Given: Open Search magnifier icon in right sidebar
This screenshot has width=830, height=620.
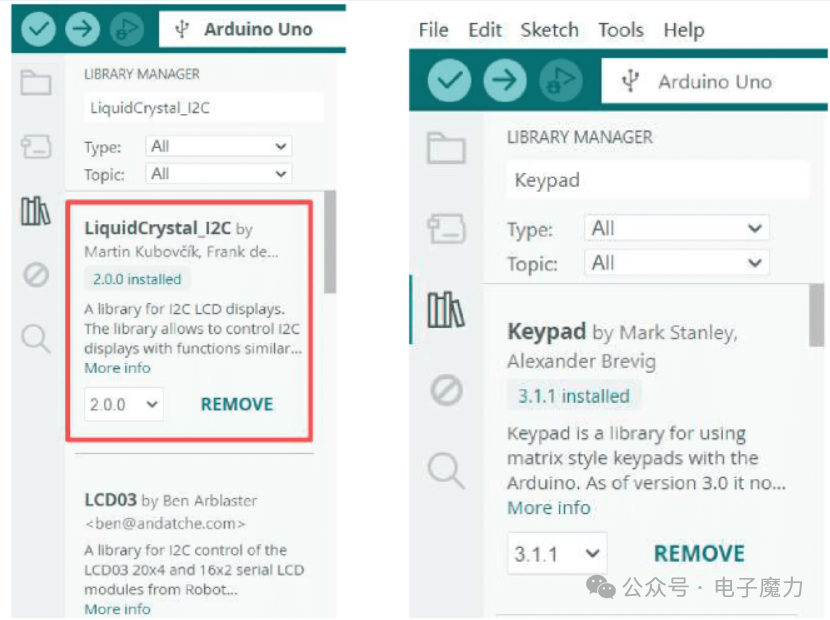Looking at the screenshot, I should tap(446, 470).
